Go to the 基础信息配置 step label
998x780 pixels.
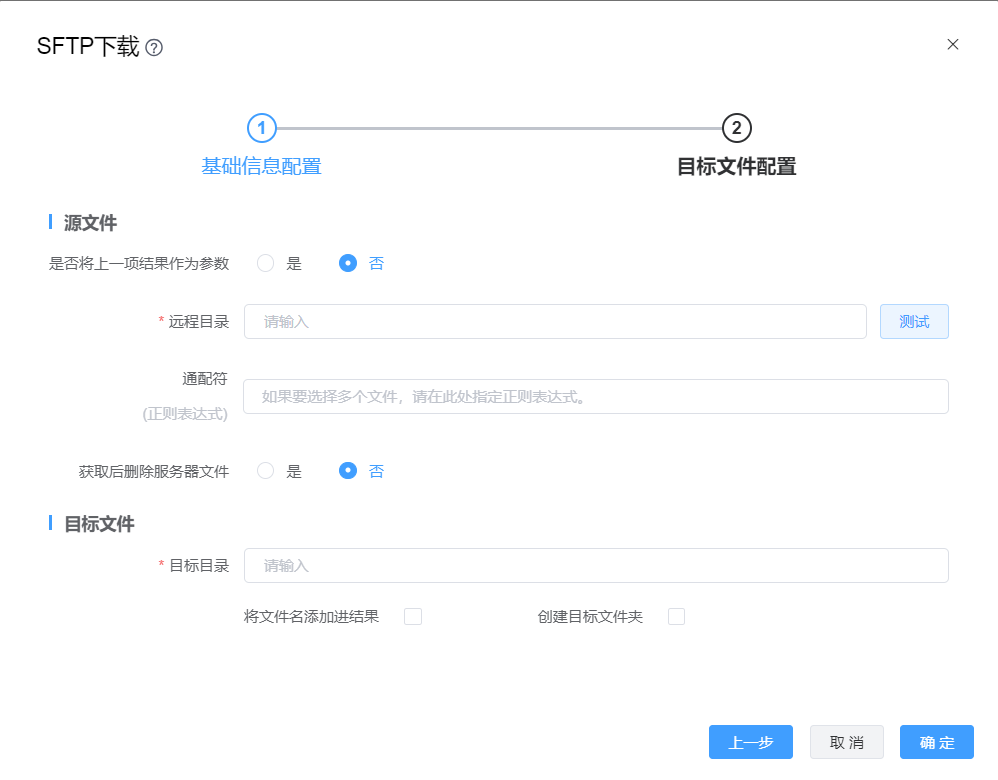261,167
